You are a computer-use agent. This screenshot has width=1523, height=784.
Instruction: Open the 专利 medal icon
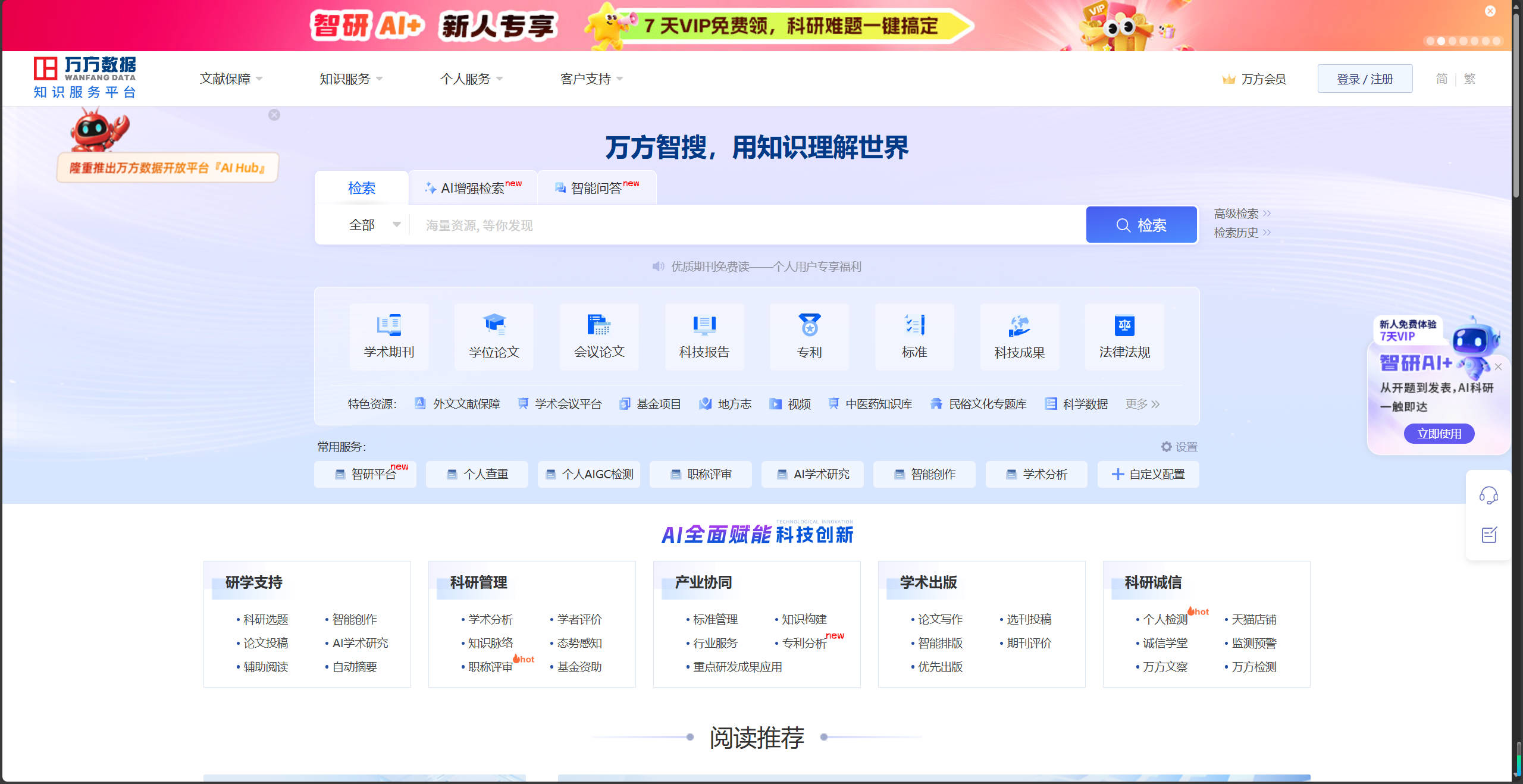pyautogui.click(x=809, y=325)
